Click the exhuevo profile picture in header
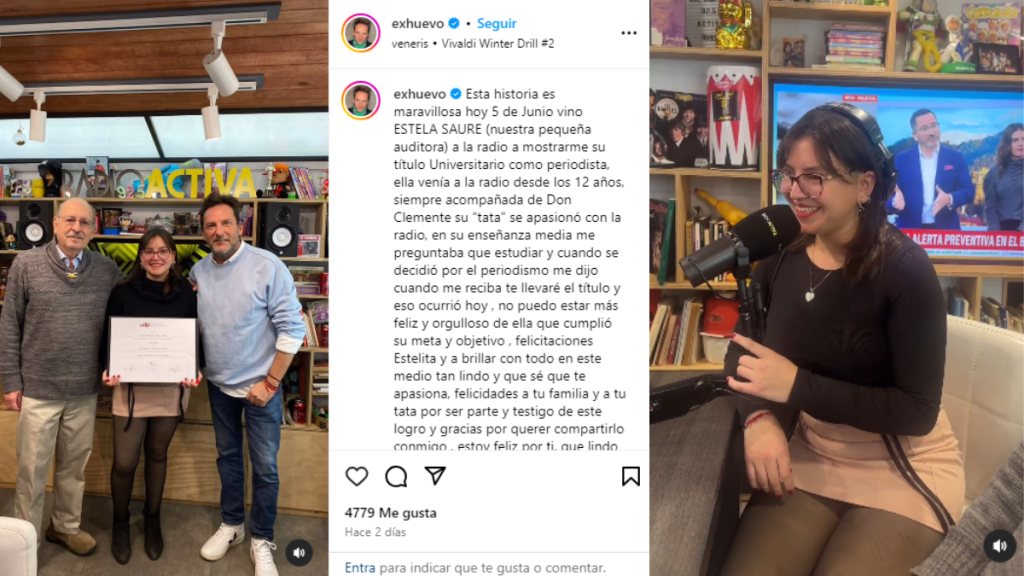Screen dimensions: 1024x576 tap(360, 33)
